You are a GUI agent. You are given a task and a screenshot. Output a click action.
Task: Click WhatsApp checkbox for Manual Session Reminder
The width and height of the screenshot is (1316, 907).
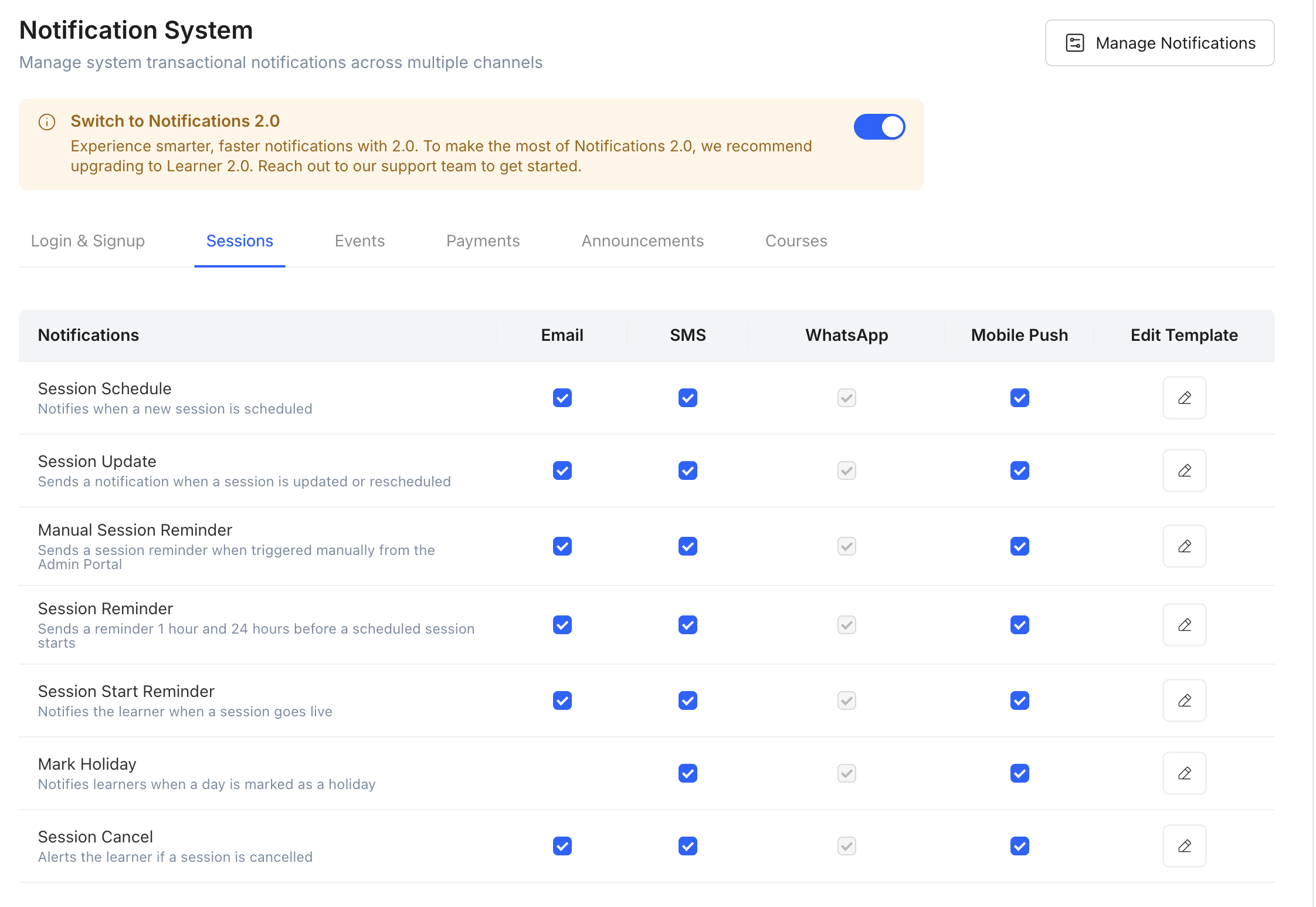[x=847, y=546]
